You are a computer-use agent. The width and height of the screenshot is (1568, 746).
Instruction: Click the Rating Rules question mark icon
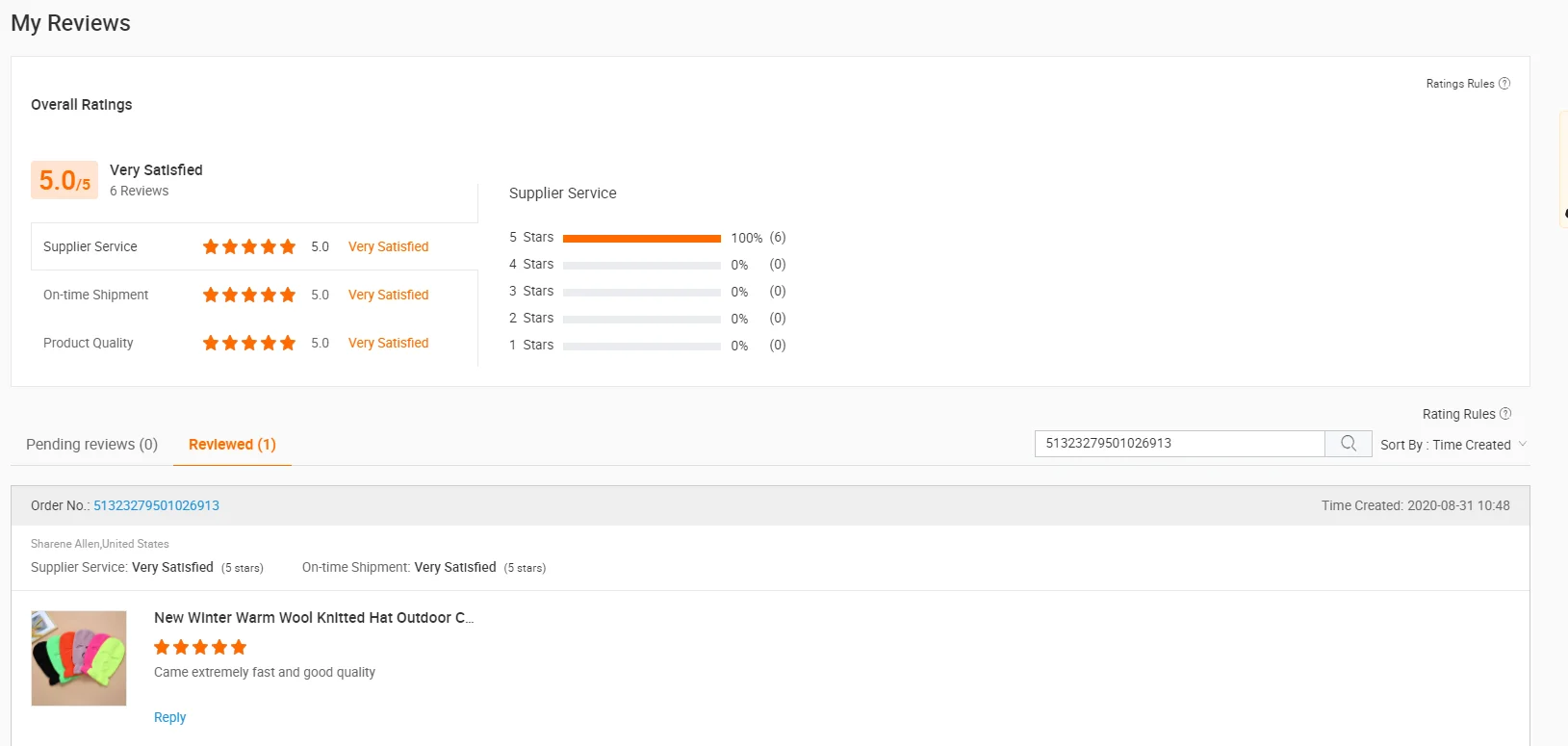1505,414
